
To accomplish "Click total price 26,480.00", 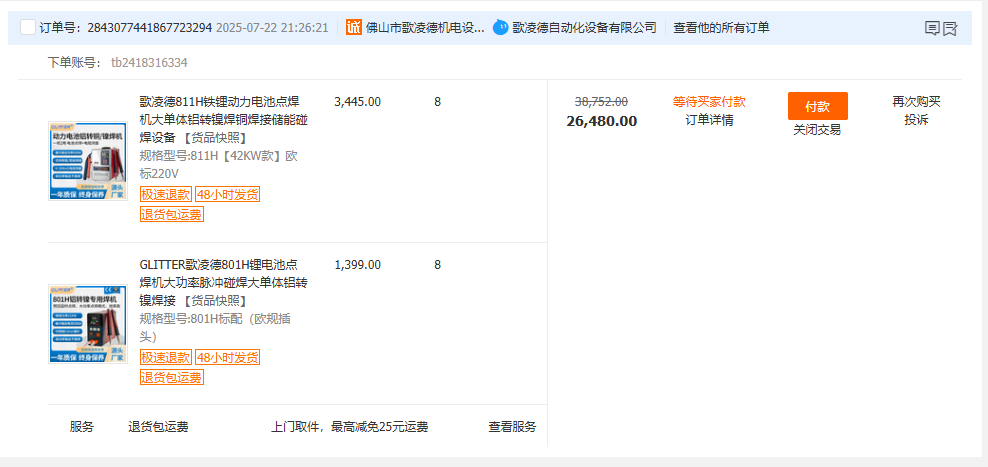I will tap(602, 121).
